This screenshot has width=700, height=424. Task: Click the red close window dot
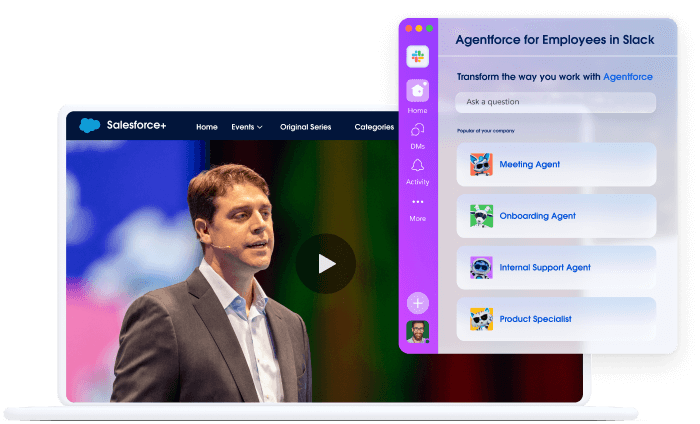pyautogui.click(x=408, y=29)
